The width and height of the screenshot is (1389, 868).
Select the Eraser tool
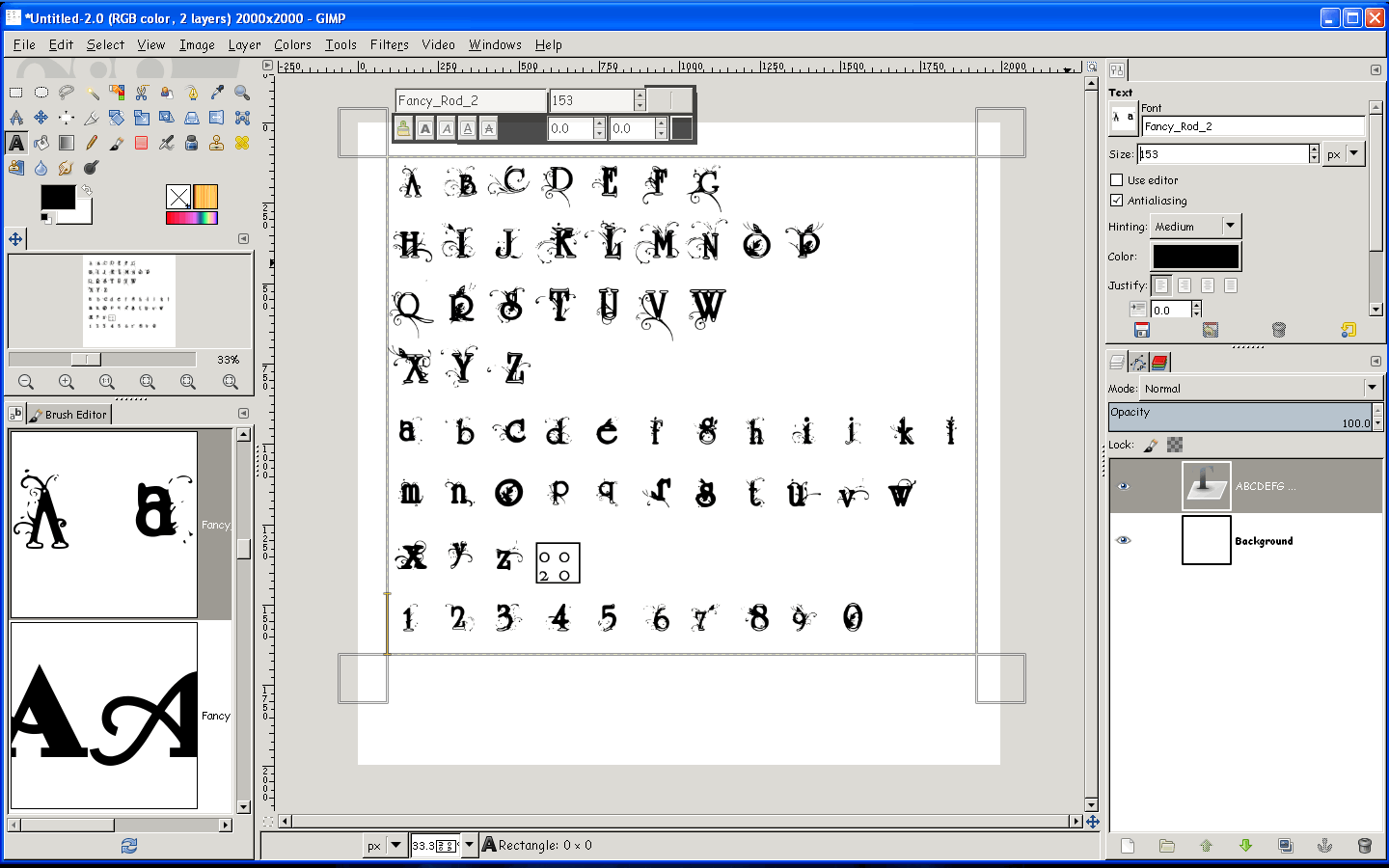142,143
